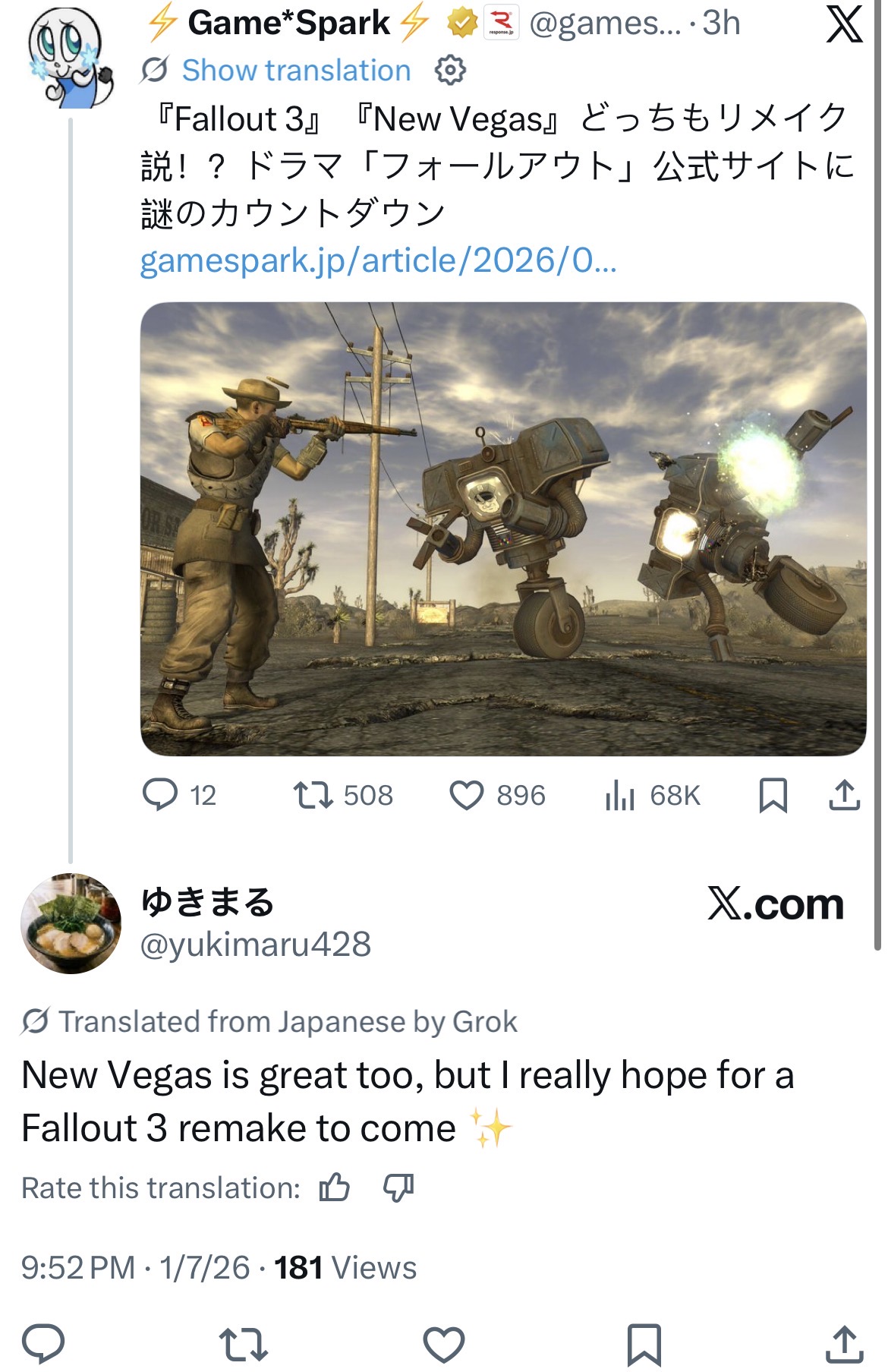
Task: Rate translation with thumbs up
Action: click(x=335, y=1187)
